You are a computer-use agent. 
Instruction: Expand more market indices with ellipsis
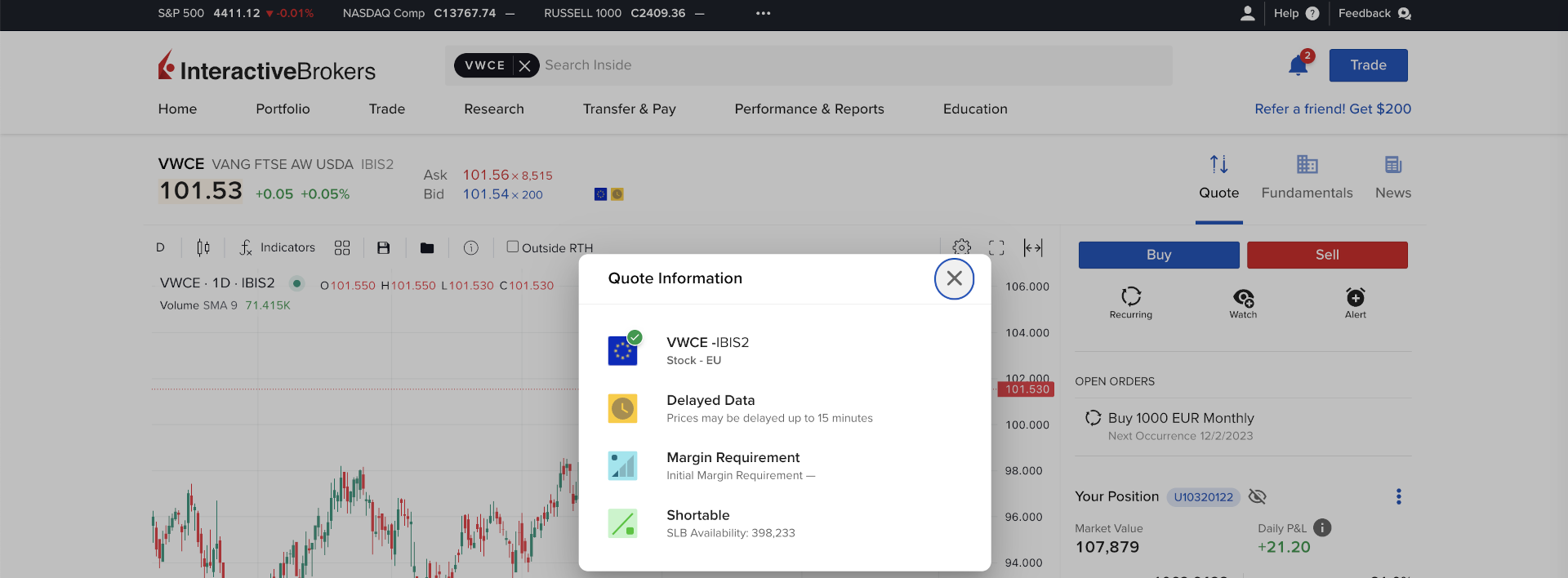pos(763,13)
